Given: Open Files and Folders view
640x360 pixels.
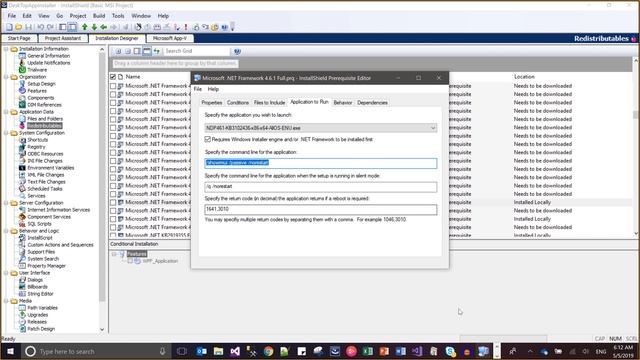Looking at the screenshot, I should click(45, 119).
